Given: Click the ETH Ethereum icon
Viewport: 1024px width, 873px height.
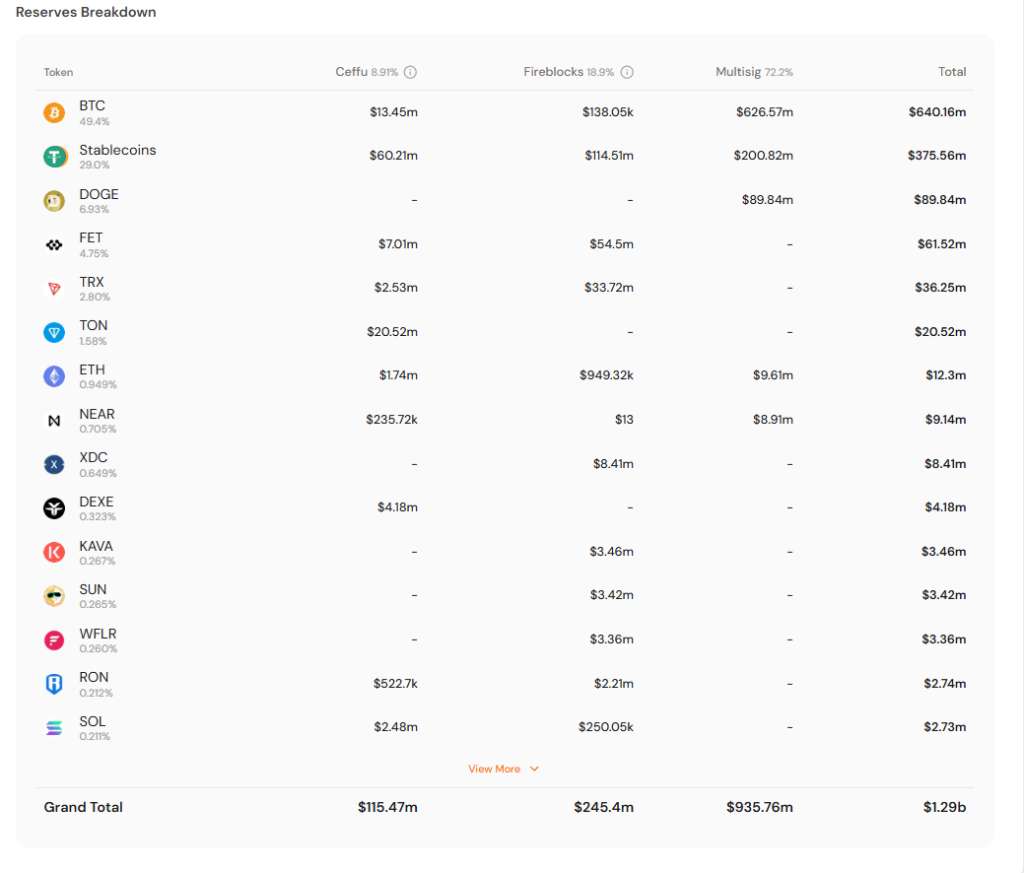Looking at the screenshot, I should pos(54,377).
